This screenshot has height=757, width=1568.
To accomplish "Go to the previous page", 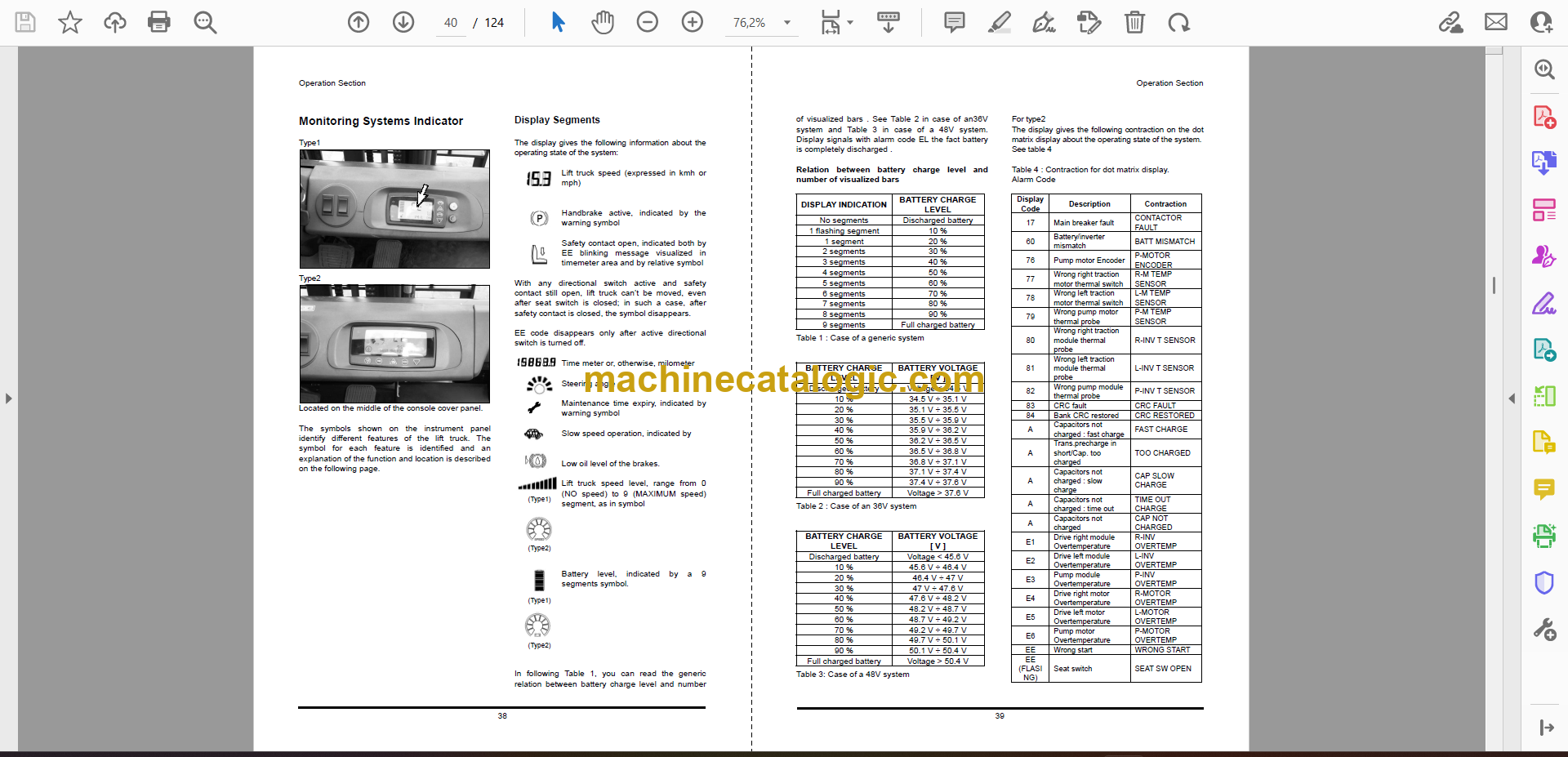I will pyautogui.click(x=359, y=22).
